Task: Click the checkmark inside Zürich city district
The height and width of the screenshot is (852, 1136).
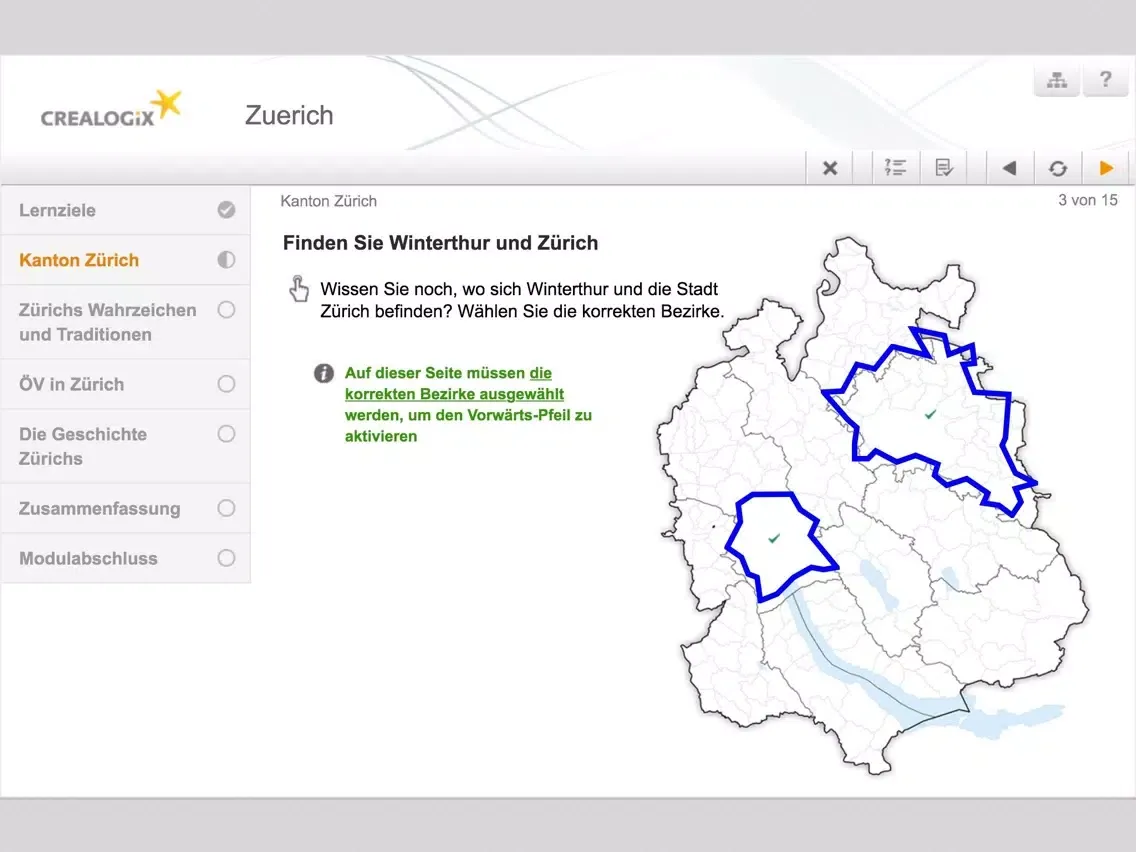Action: 774,538
